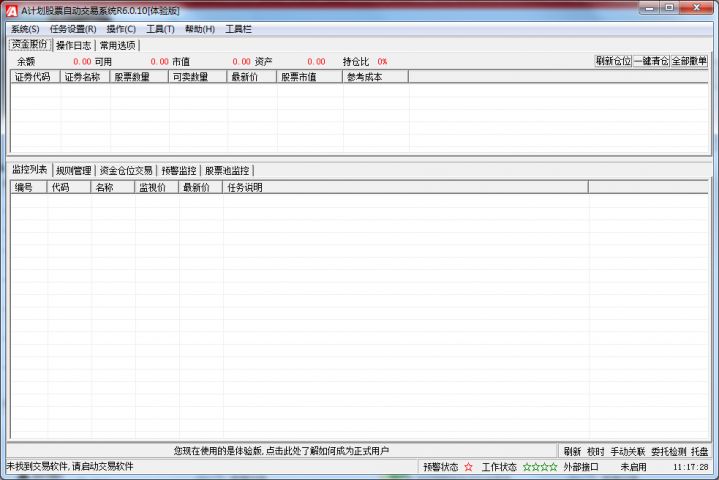This screenshot has width=719, height=480.
Task: Click the red 预警状态 star icon
Action: coord(468,467)
